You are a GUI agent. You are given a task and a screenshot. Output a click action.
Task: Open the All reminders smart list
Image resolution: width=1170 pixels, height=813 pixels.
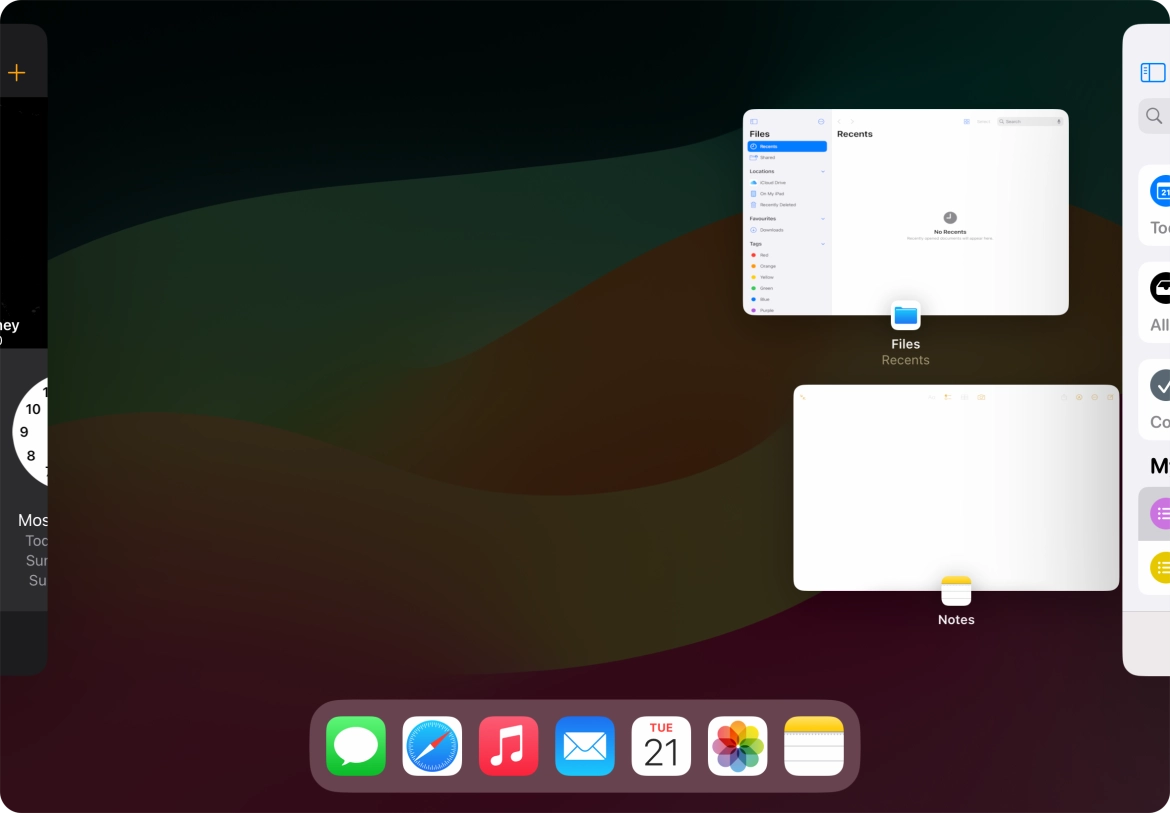coord(1158,302)
